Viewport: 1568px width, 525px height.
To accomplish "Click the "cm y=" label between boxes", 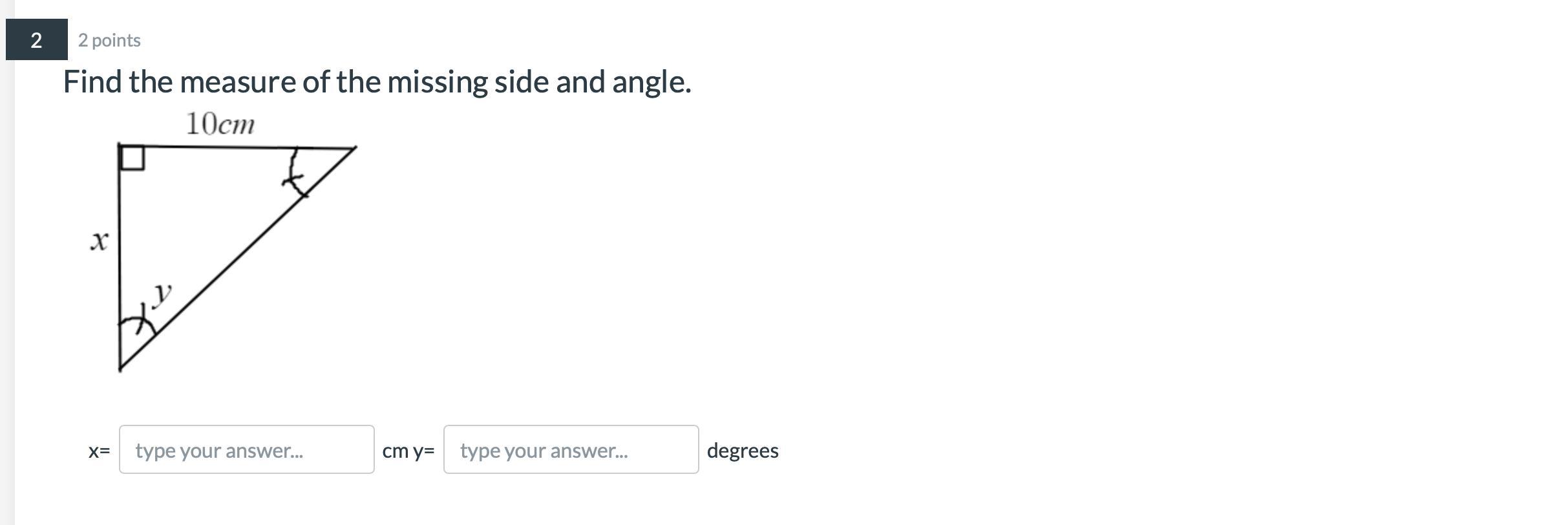I will click(x=408, y=451).
